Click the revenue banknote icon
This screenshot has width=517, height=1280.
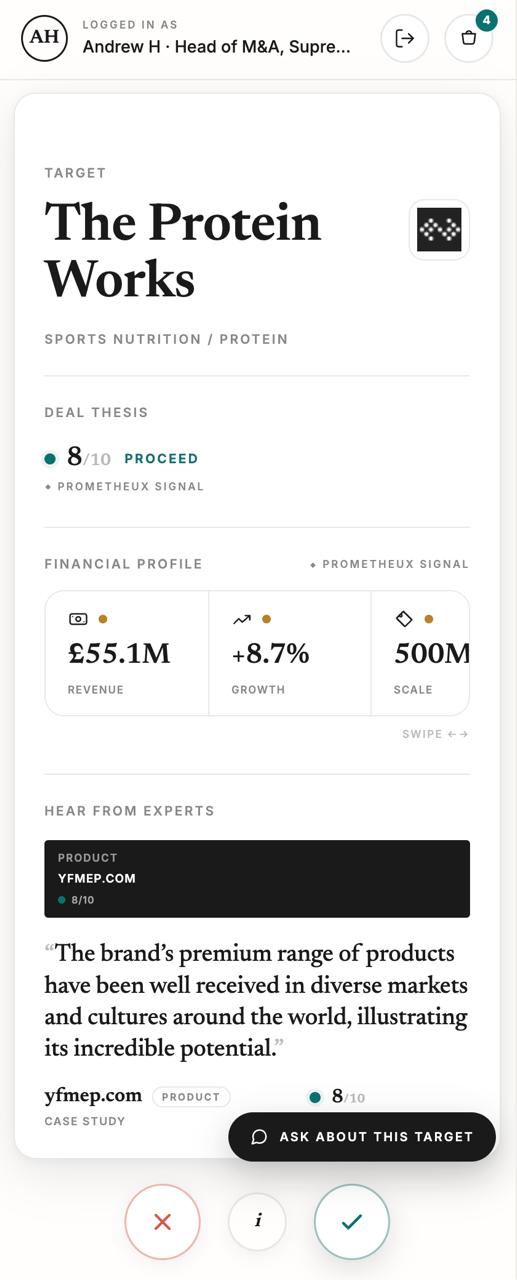78,619
